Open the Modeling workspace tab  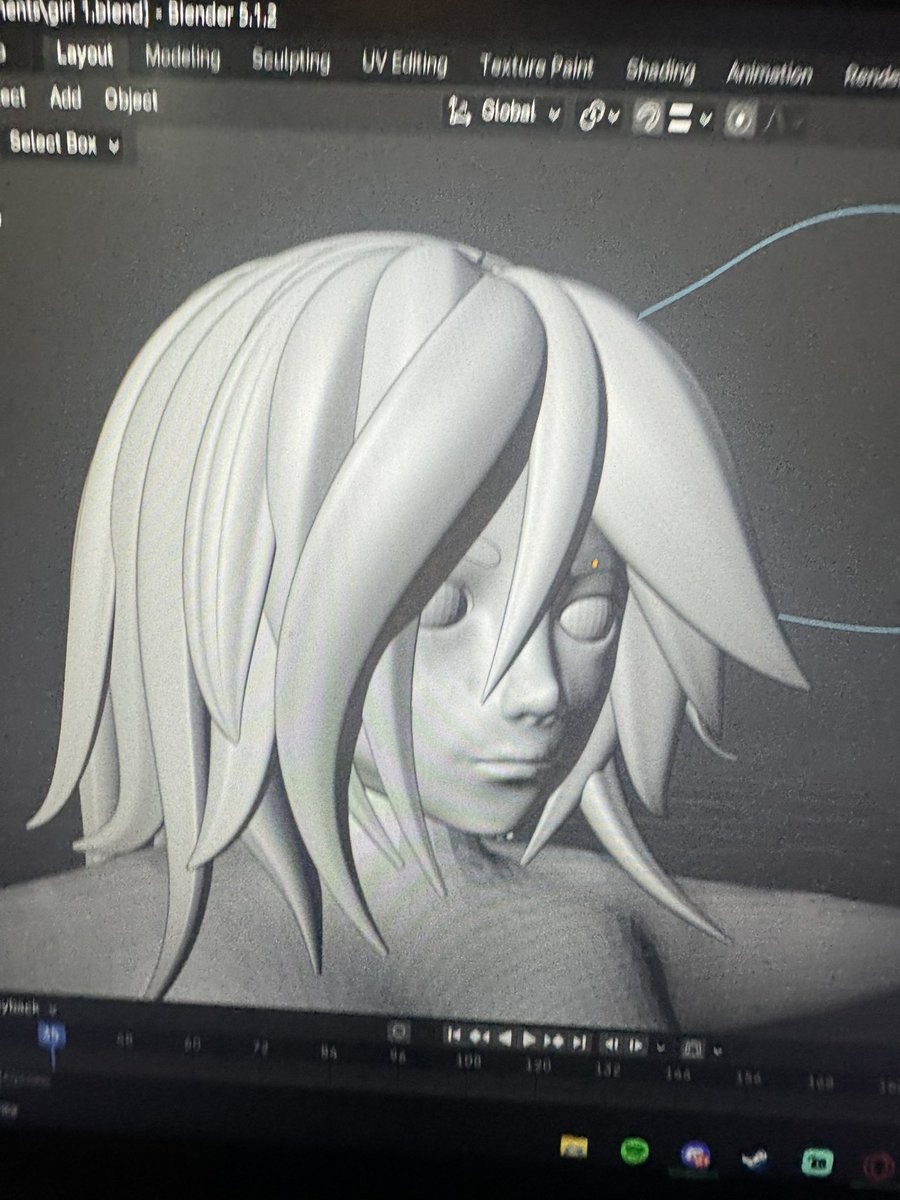(x=182, y=58)
